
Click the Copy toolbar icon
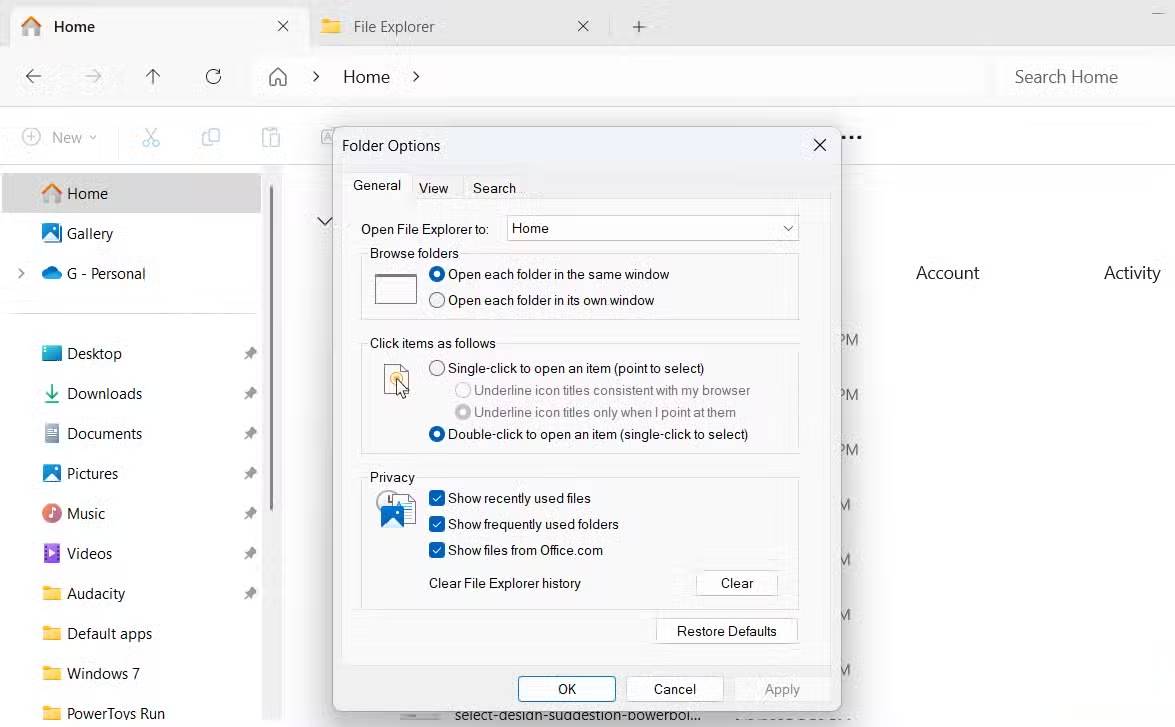[211, 137]
